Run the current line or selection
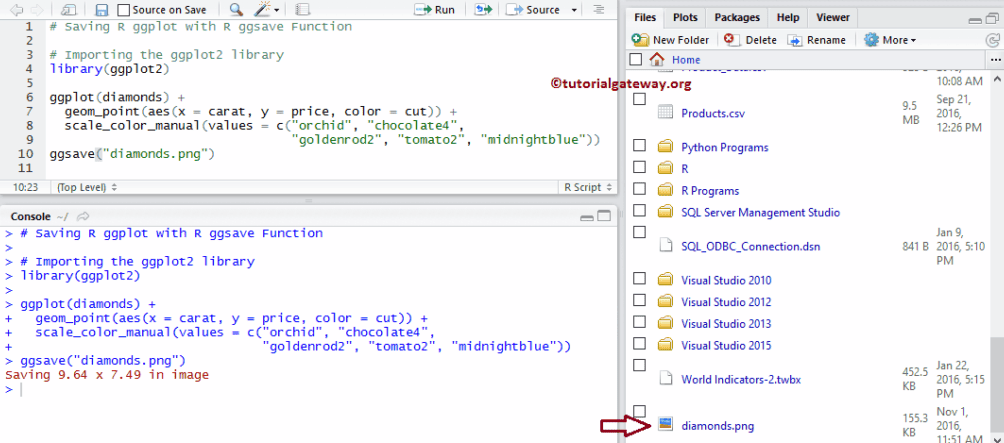The image size is (1004, 443). click(x=435, y=10)
